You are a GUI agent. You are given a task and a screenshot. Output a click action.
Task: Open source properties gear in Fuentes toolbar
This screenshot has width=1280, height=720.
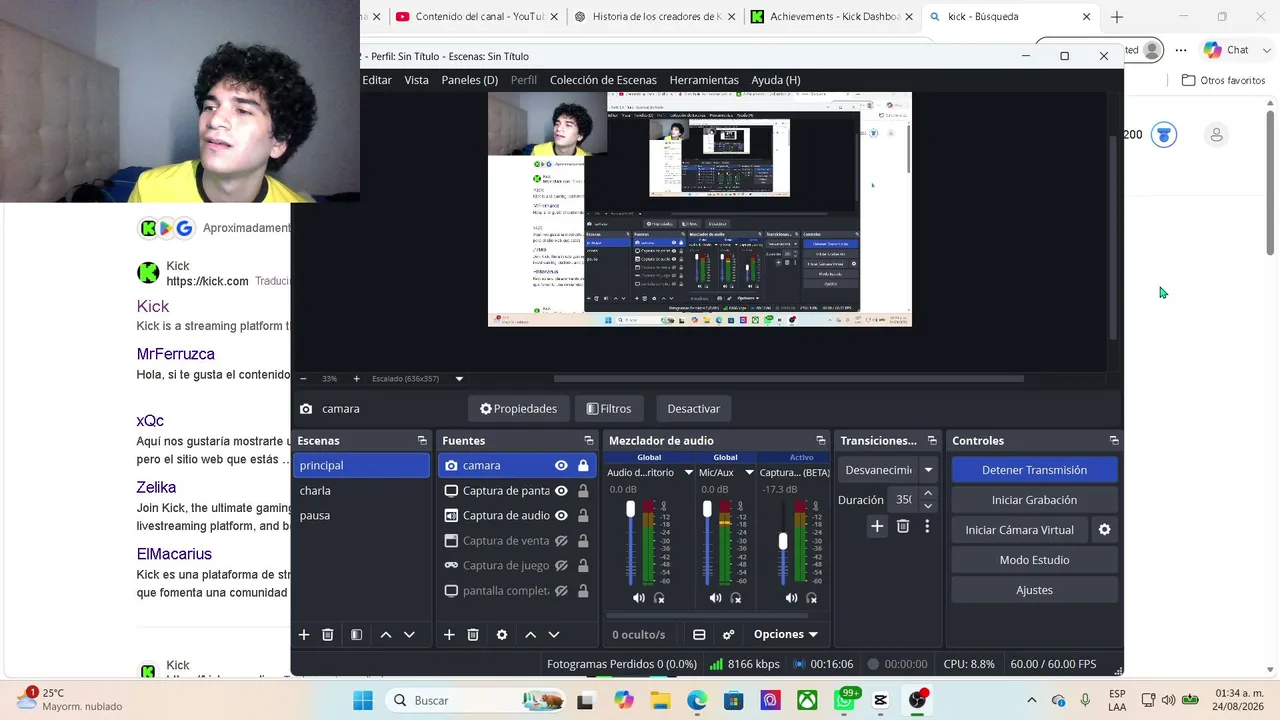[502, 635]
